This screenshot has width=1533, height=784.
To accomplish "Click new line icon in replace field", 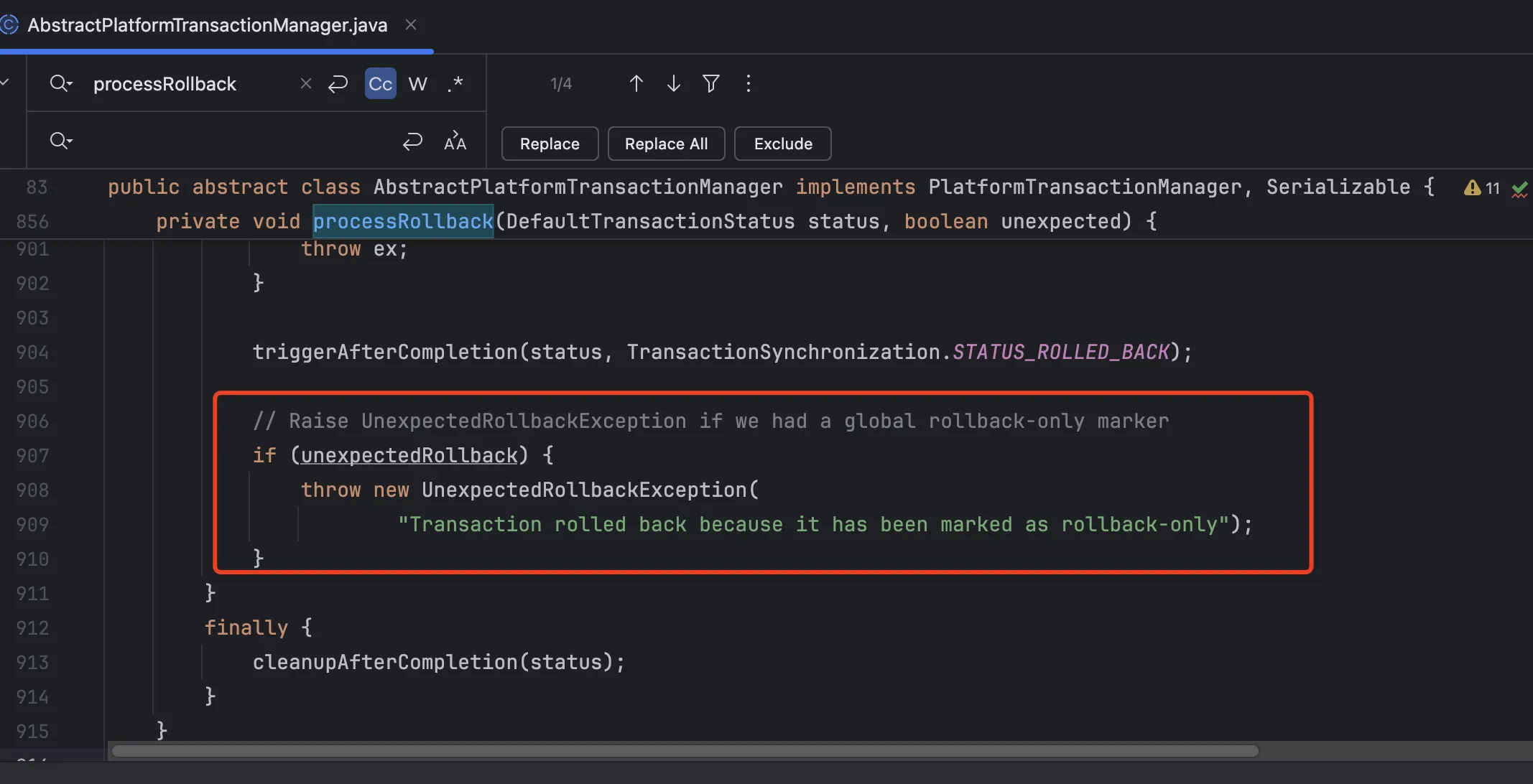I will click(x=412, y=141).
